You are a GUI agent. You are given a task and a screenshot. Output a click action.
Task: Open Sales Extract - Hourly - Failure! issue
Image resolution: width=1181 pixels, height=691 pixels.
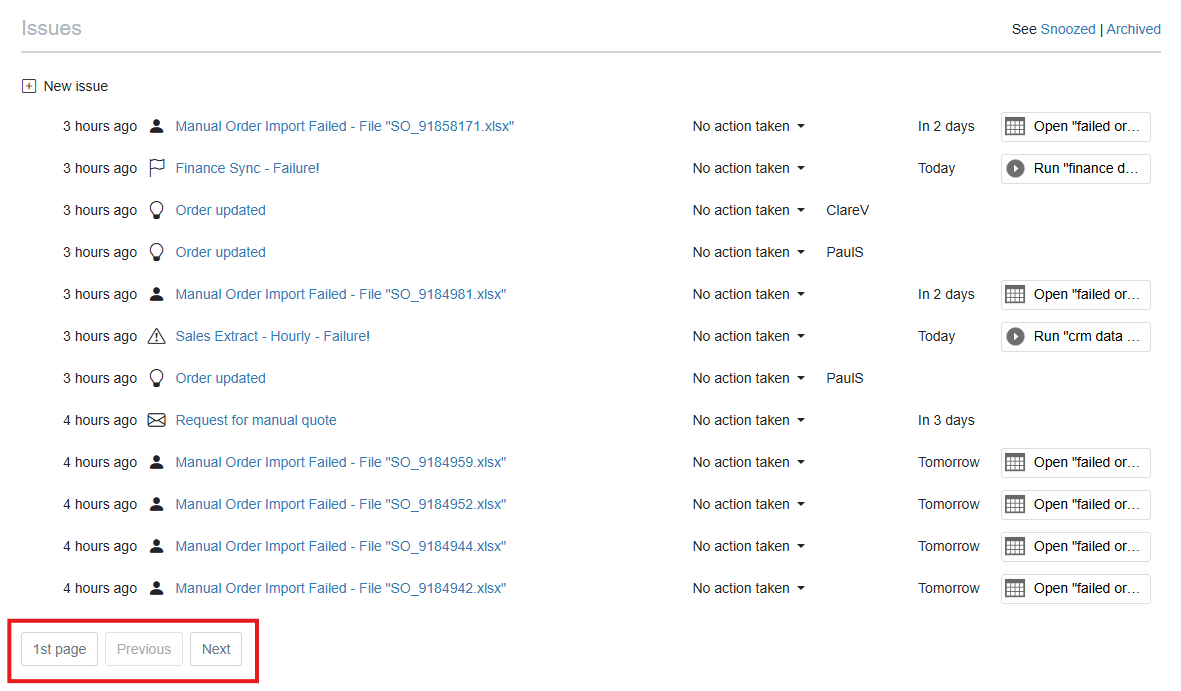tap(273, 336)
